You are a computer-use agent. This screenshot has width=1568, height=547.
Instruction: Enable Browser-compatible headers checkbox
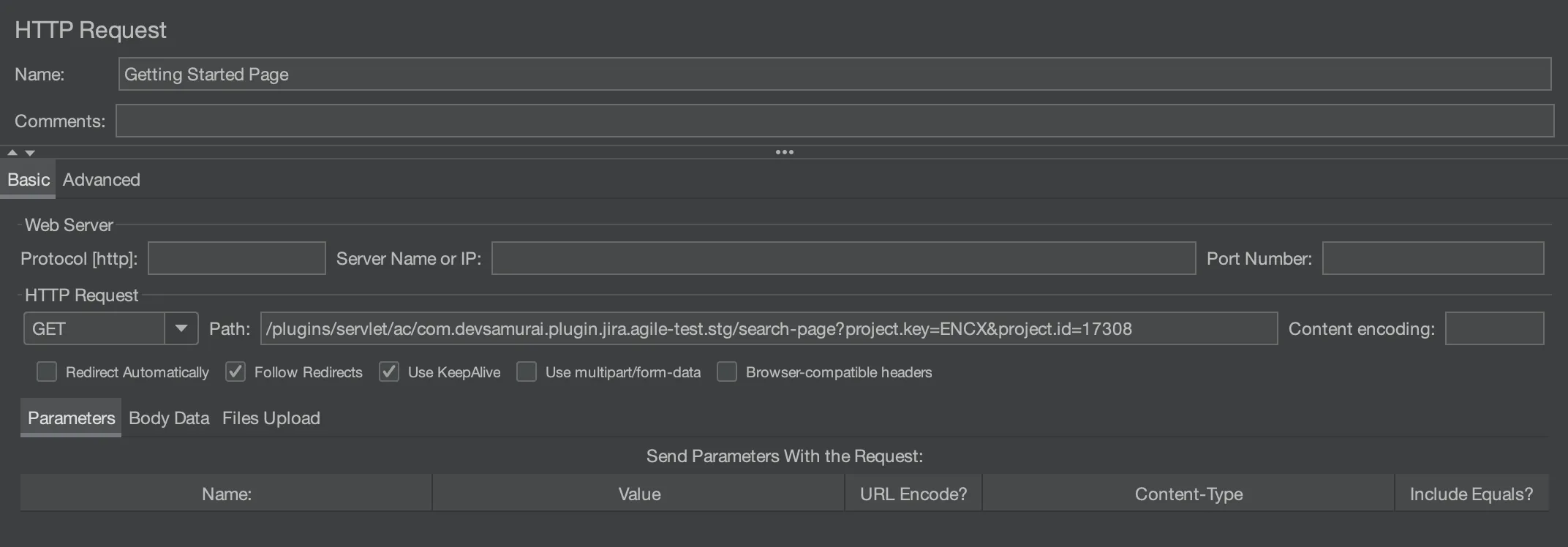727,372
